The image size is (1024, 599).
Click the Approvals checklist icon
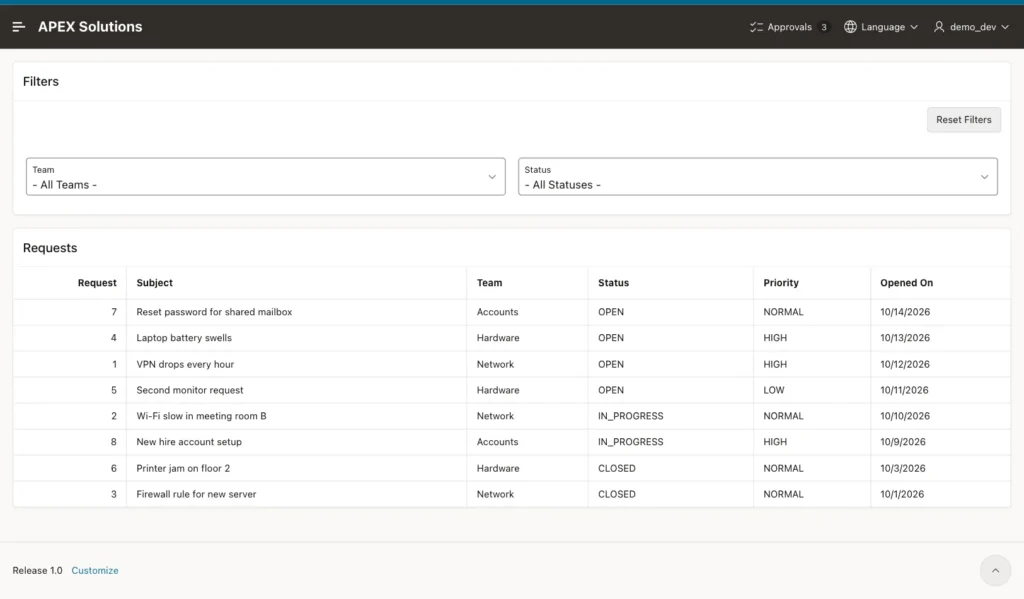[x=756, y=27]
